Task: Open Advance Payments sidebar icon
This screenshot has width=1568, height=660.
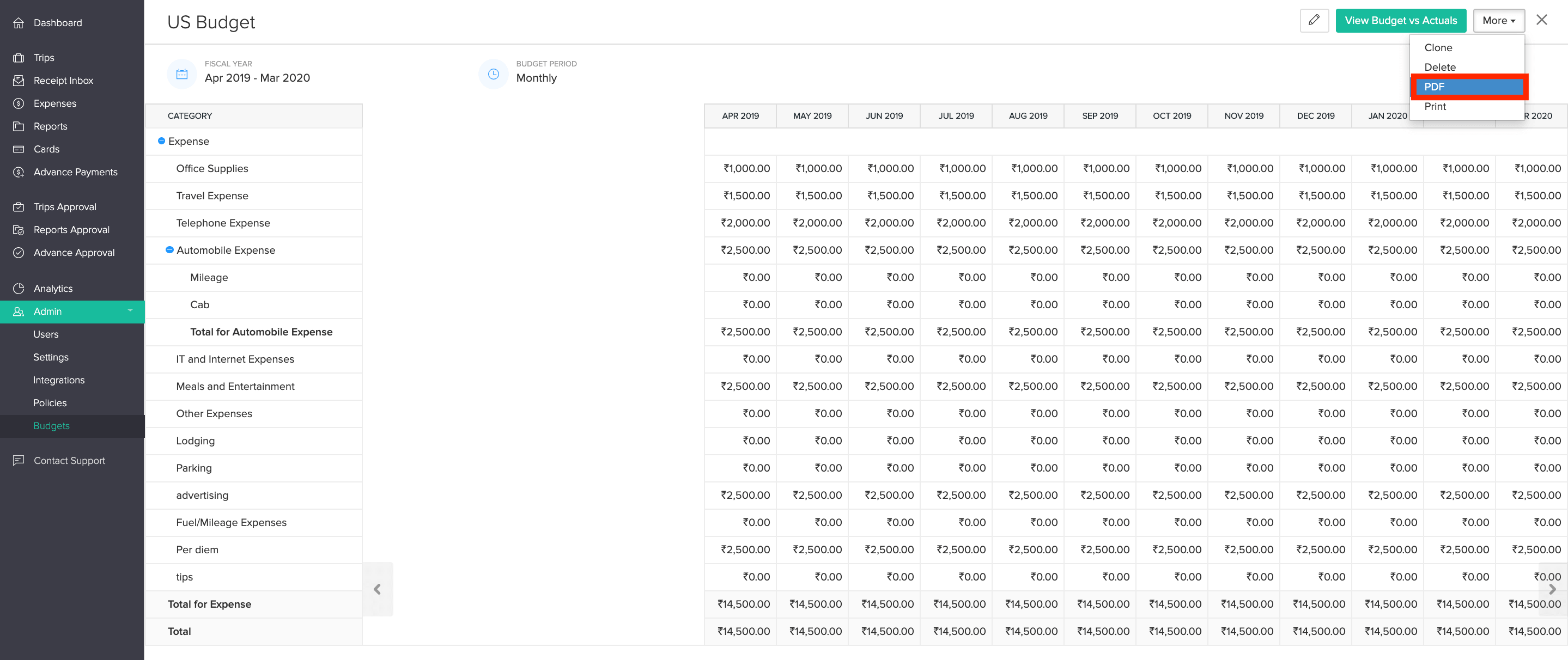Action: (x=19, y=172)
